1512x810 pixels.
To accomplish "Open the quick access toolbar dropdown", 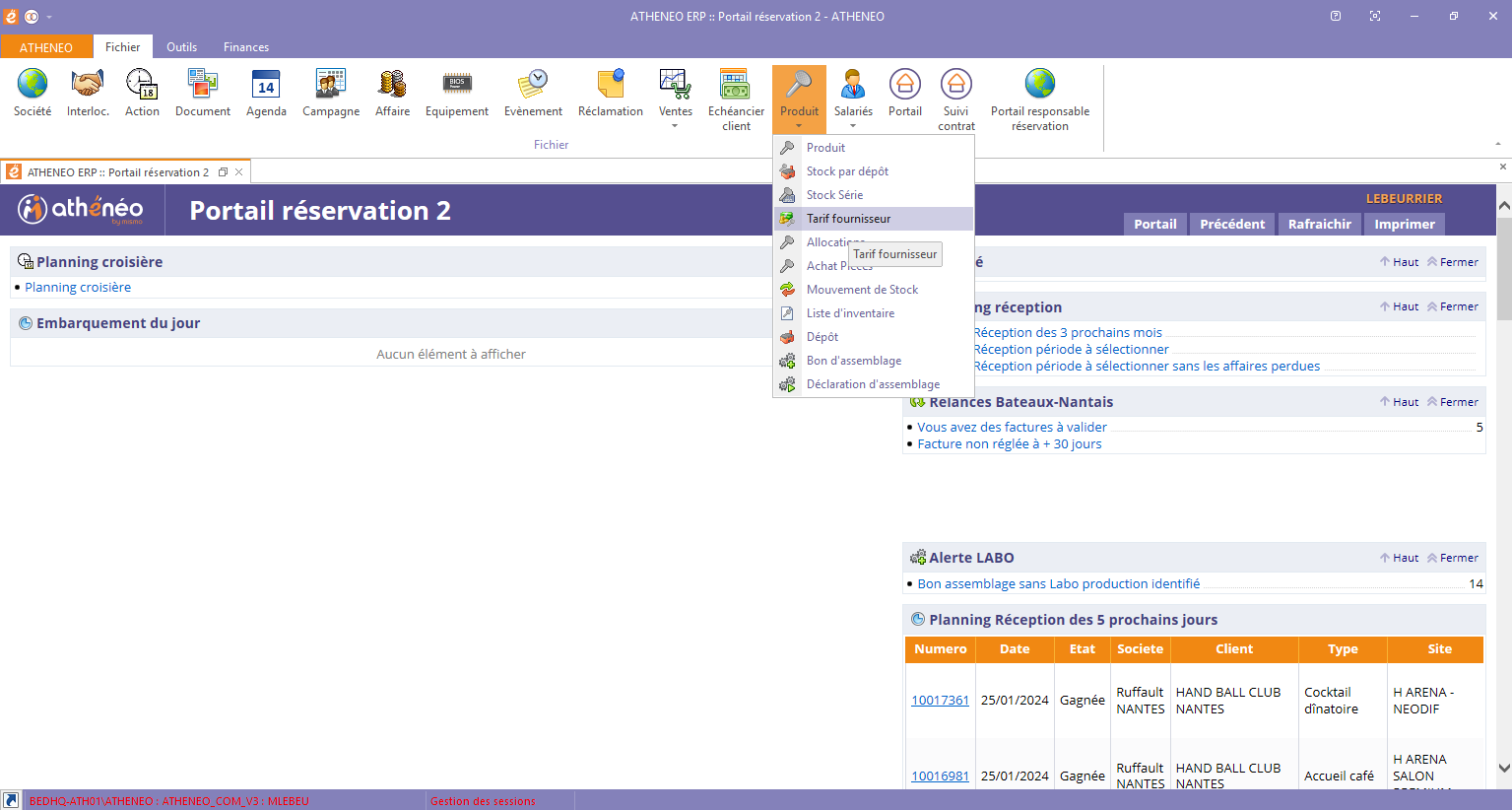I will pos(49,17).
